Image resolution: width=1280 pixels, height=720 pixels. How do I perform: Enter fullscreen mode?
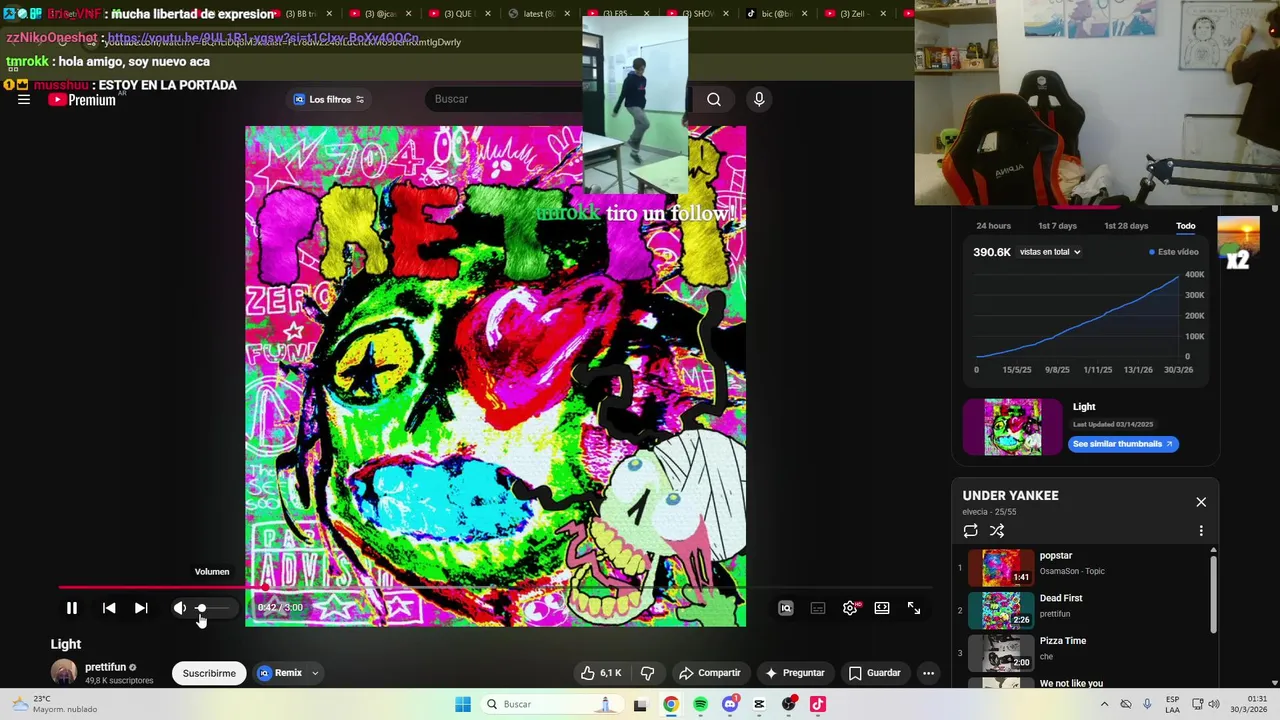914,608
